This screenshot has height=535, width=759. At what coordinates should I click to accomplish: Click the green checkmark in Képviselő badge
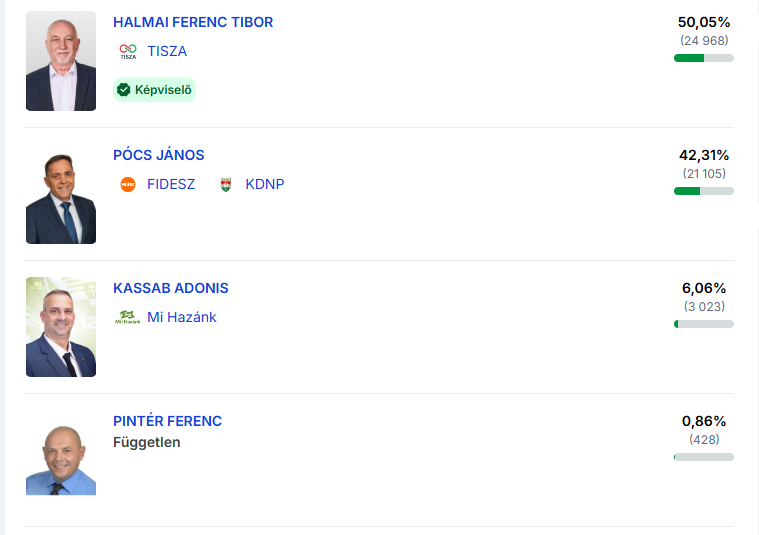124,90
